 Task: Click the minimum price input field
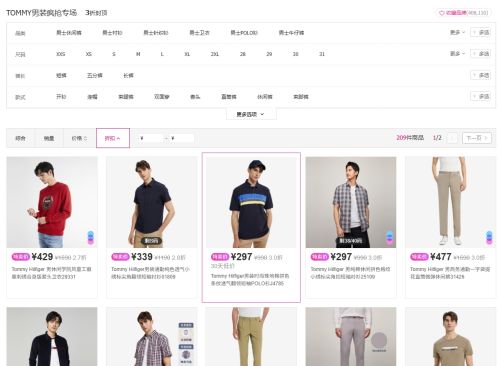point(151,138)
